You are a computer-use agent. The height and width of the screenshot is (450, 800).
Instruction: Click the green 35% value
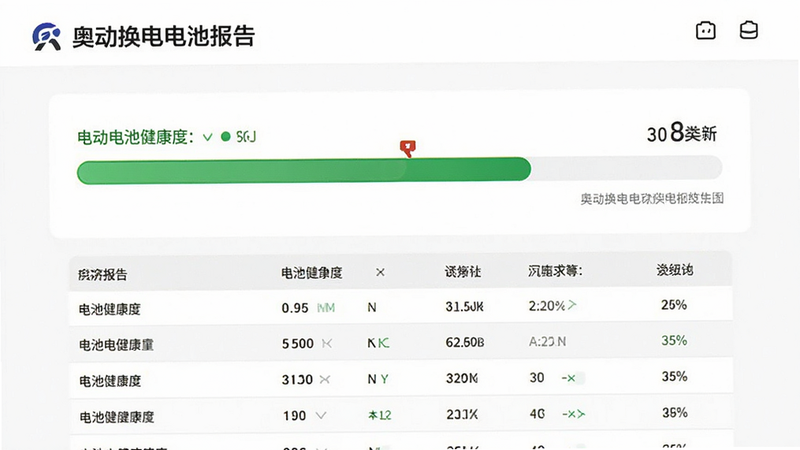click(674, 340)
